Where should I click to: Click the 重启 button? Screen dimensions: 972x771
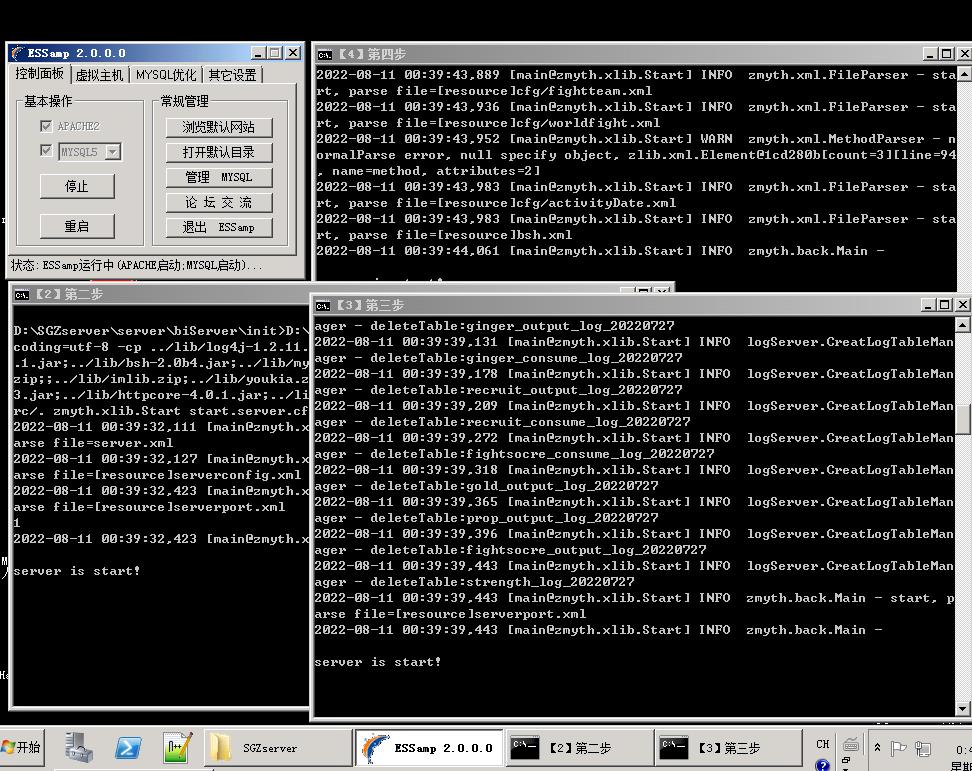77,226
